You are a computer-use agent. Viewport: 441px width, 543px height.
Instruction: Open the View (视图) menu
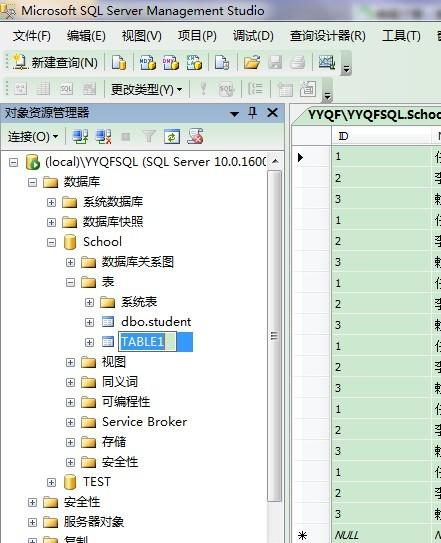142,36
